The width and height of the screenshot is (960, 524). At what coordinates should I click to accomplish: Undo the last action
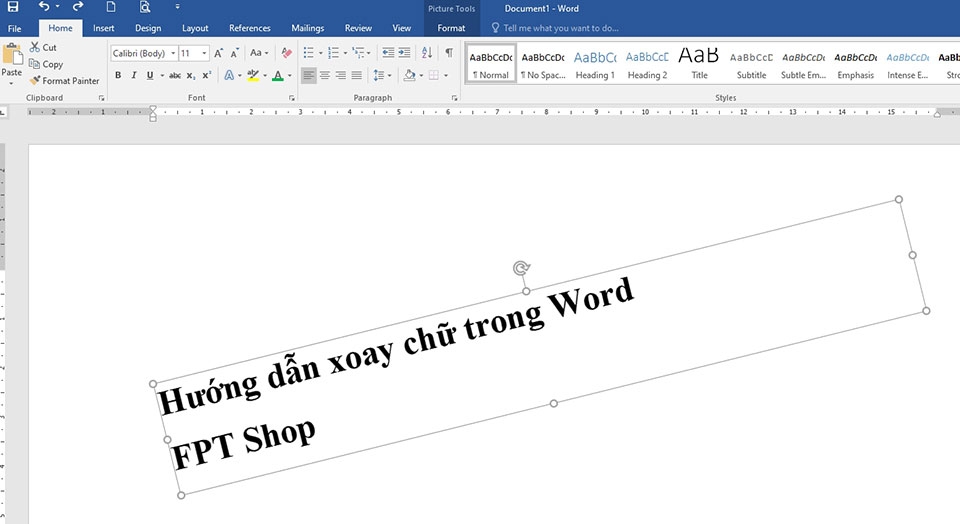point(44,7)
